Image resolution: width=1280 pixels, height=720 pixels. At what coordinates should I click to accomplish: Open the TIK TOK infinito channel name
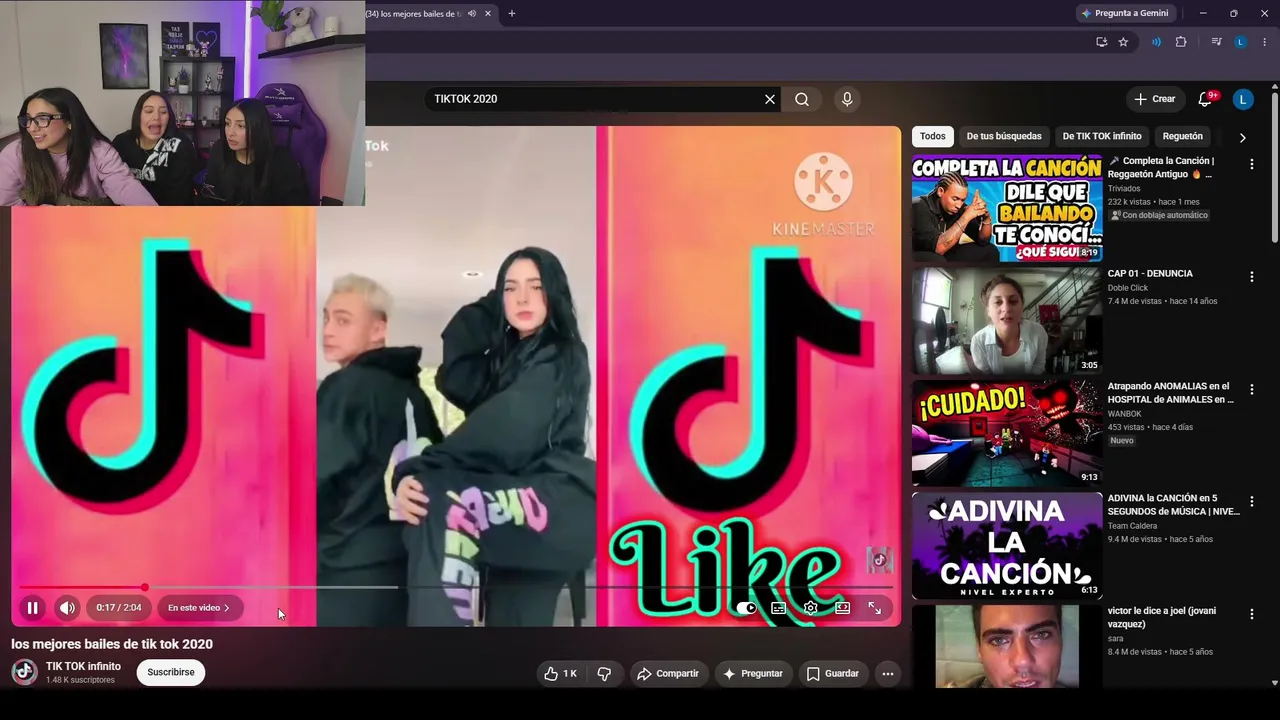tap(83, 666)
